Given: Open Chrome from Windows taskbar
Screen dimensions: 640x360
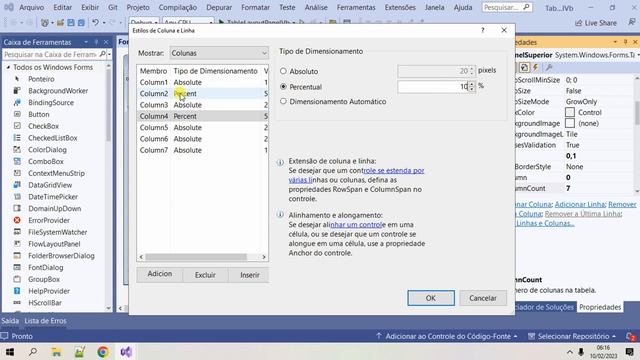Looking at the screenshot, I should 103,352.
